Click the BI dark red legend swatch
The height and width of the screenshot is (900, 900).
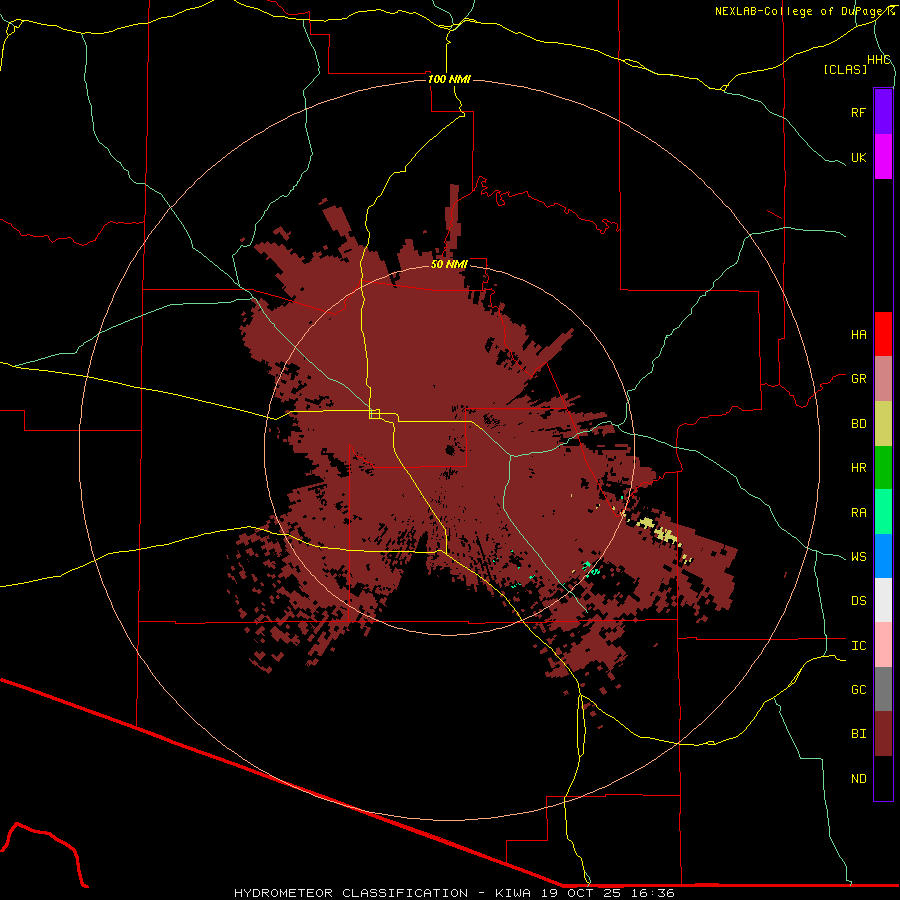click(883, 734)
